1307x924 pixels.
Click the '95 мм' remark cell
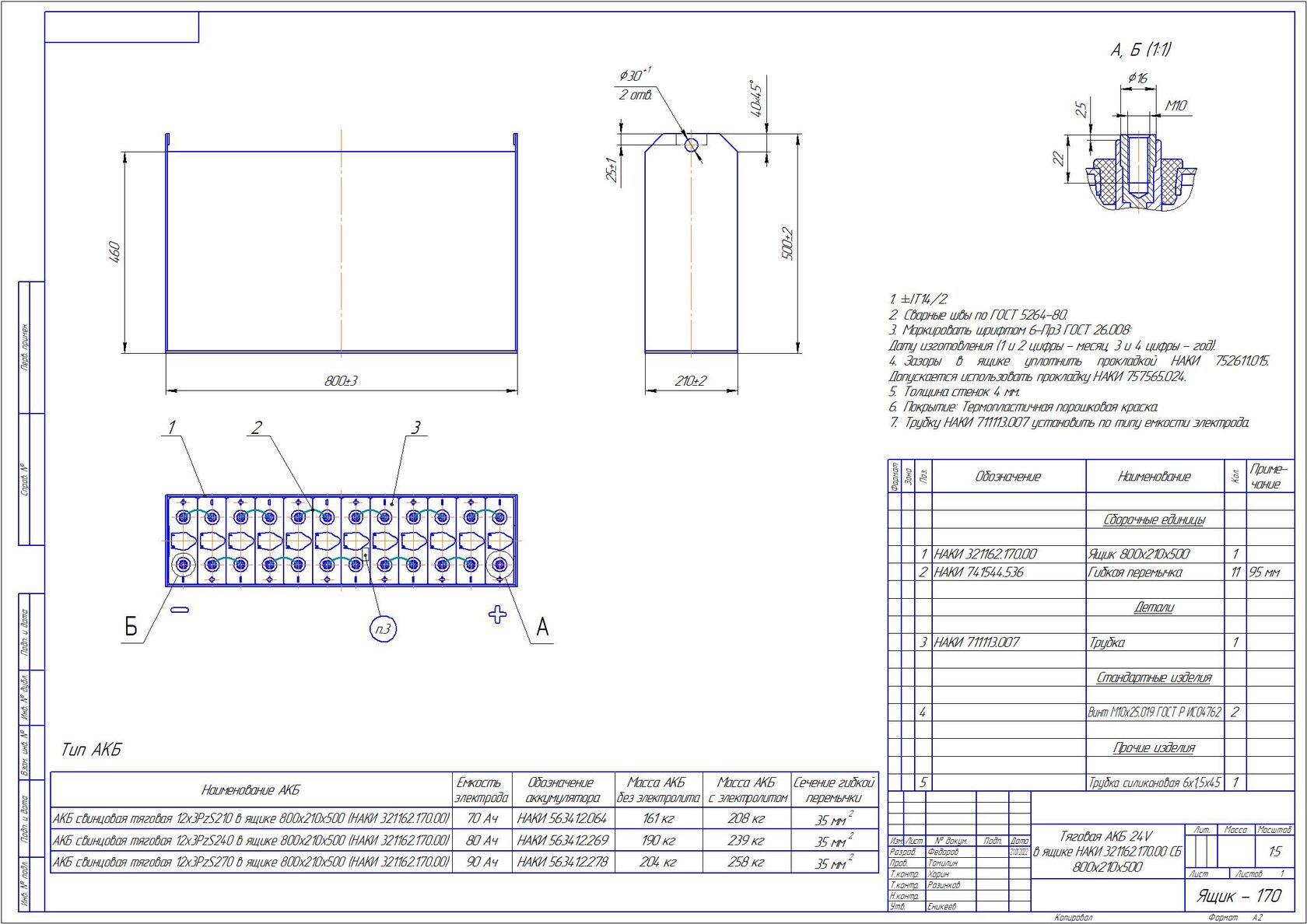coord(1265,572)
